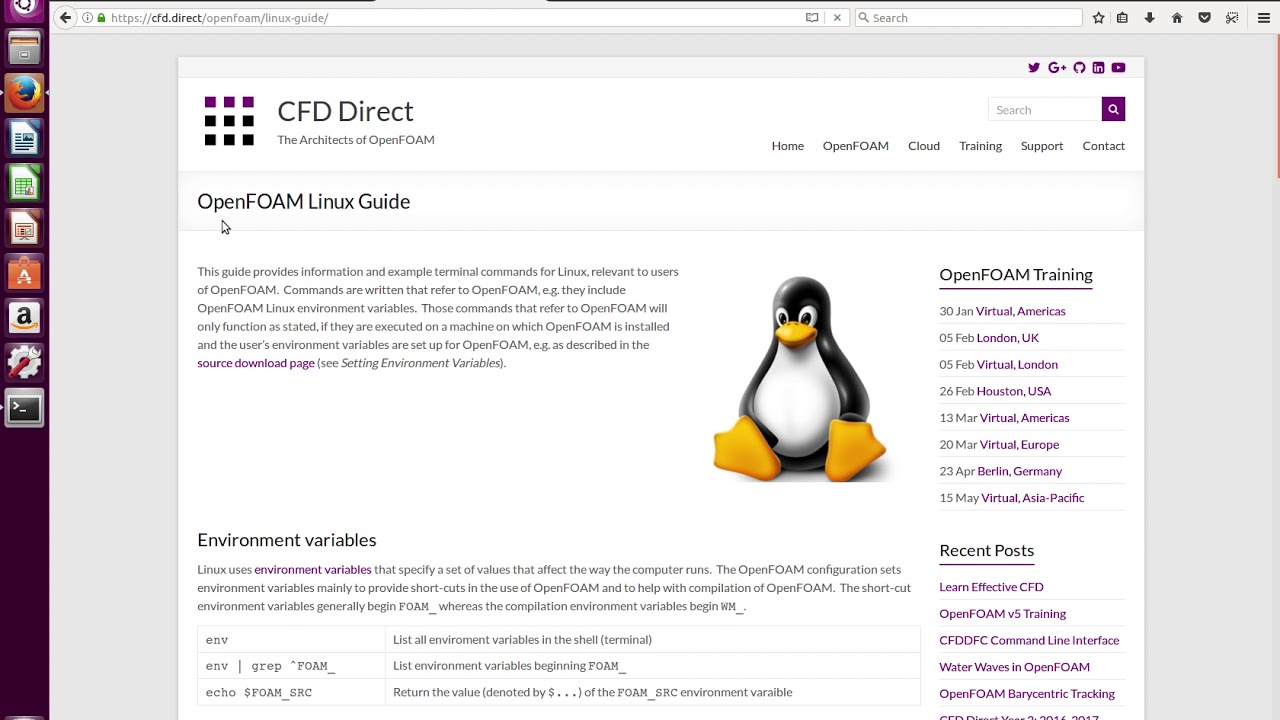Open LibreOffice Calc from the dock

click(x=24, y=184)
